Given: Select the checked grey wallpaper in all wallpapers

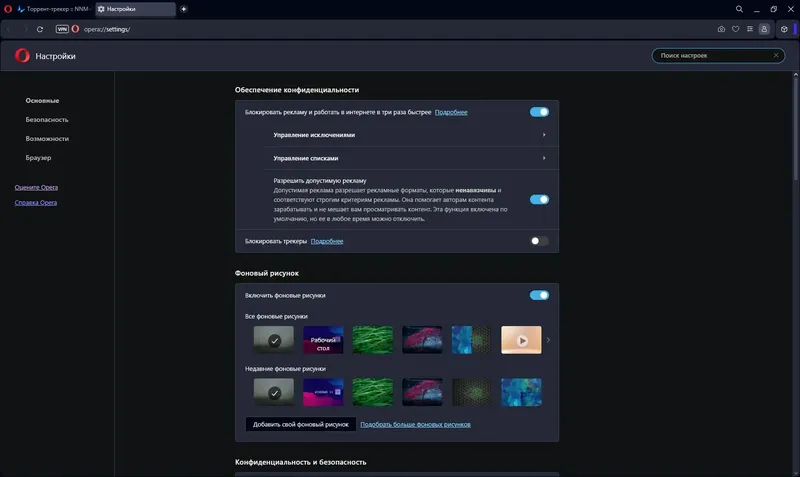Looking at the screenshot, I should [x=274, y=340].
